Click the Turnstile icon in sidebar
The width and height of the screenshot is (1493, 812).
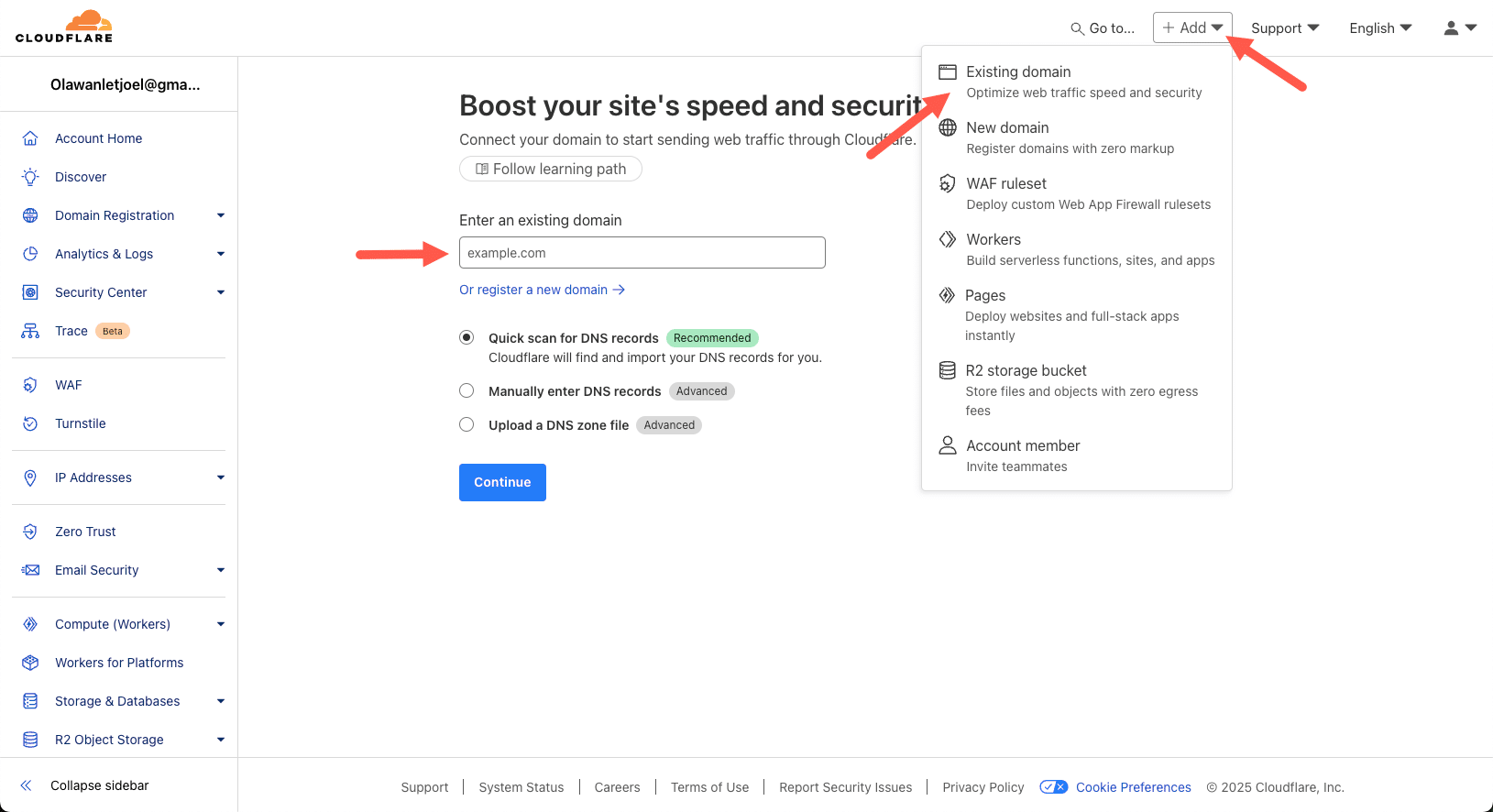tap(30, 423)
